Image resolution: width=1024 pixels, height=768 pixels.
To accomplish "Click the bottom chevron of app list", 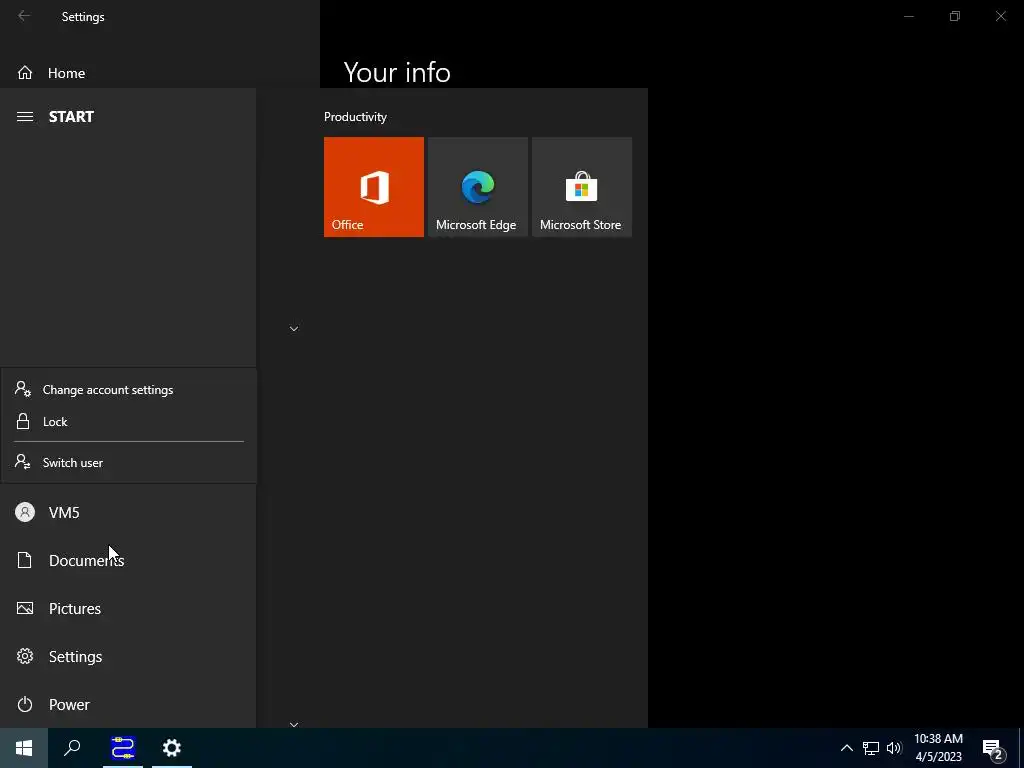I will (x=294, y=724).
